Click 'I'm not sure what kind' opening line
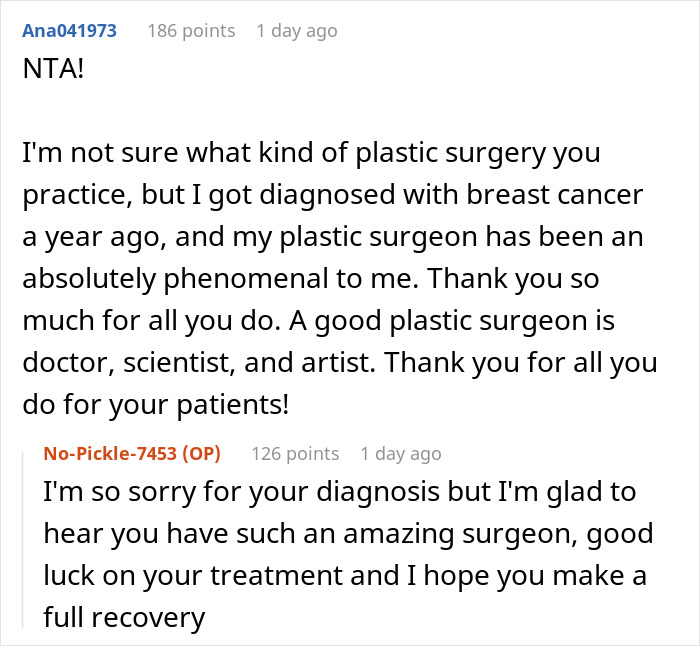This screenshot has width=700, height=646. pyautogui.click(x=140, y=154)
